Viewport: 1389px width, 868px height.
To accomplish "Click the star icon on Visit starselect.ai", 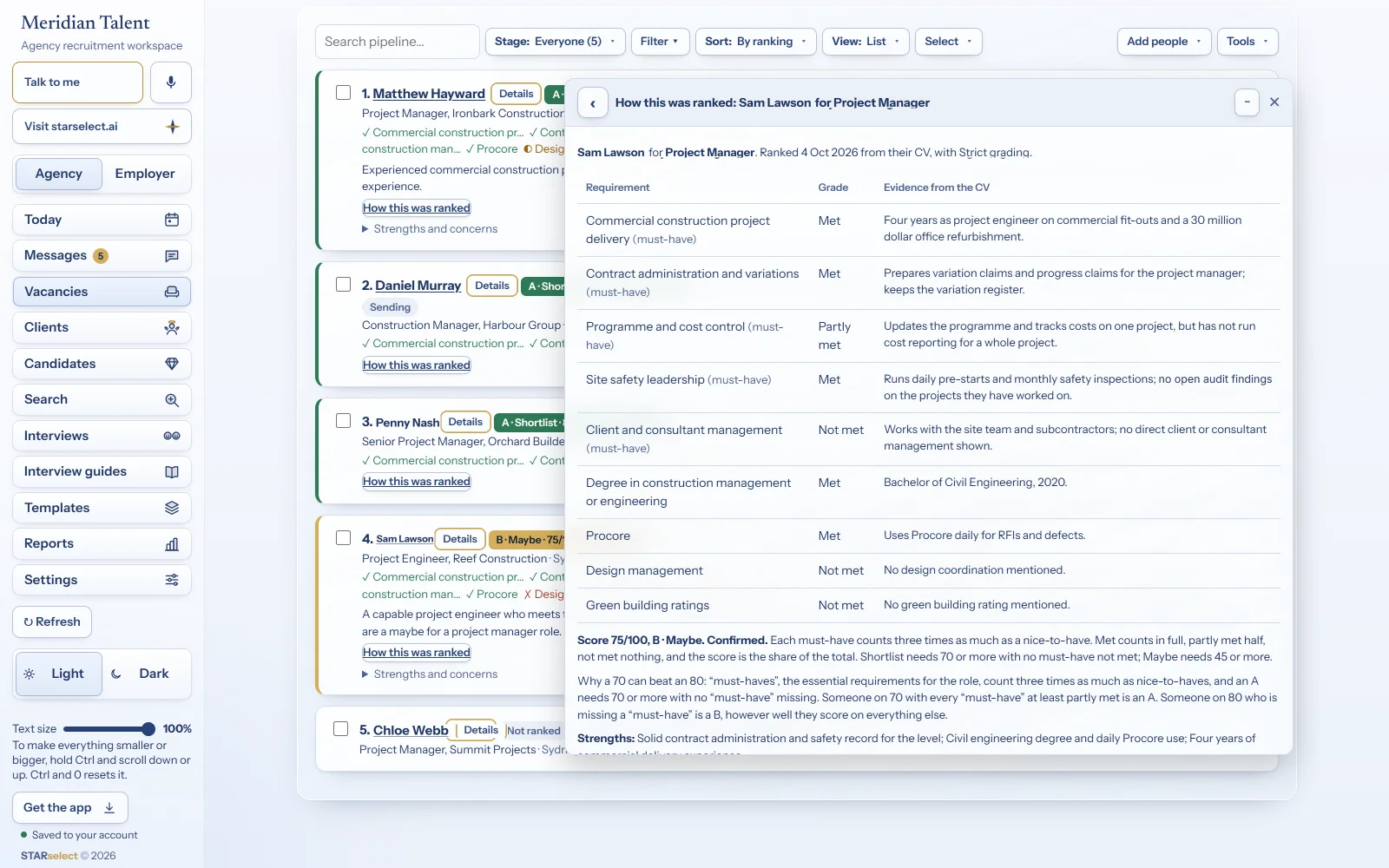I will tap(173, 127).
